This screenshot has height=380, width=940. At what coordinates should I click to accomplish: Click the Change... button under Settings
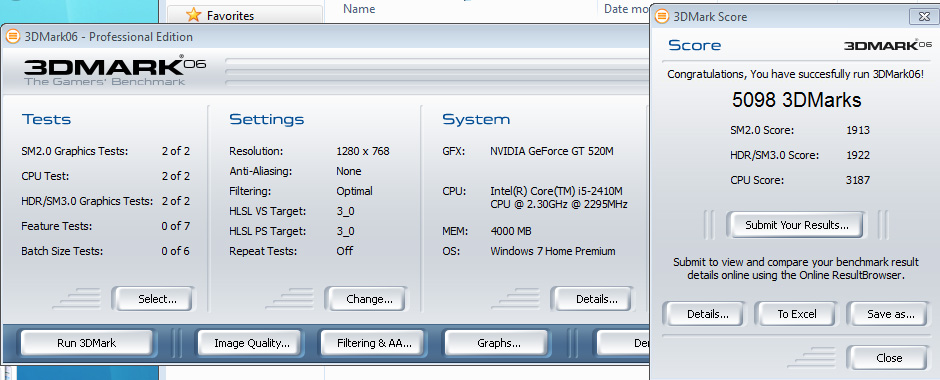(366, 298)
